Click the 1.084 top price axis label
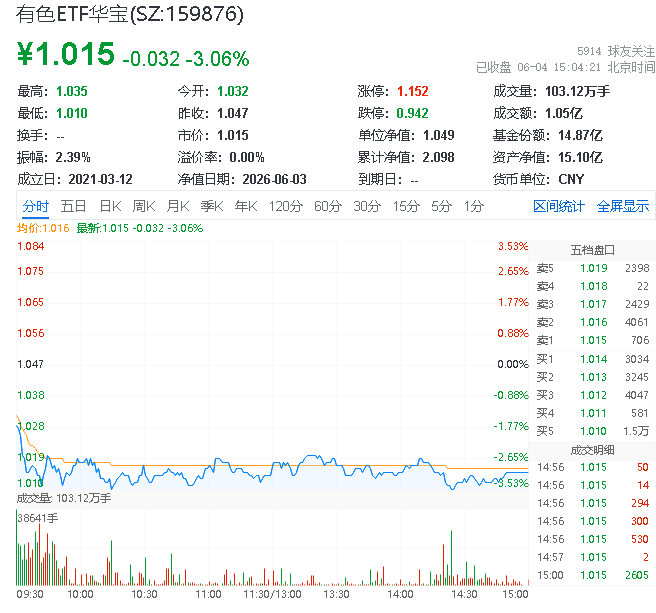 click(31, 246)
